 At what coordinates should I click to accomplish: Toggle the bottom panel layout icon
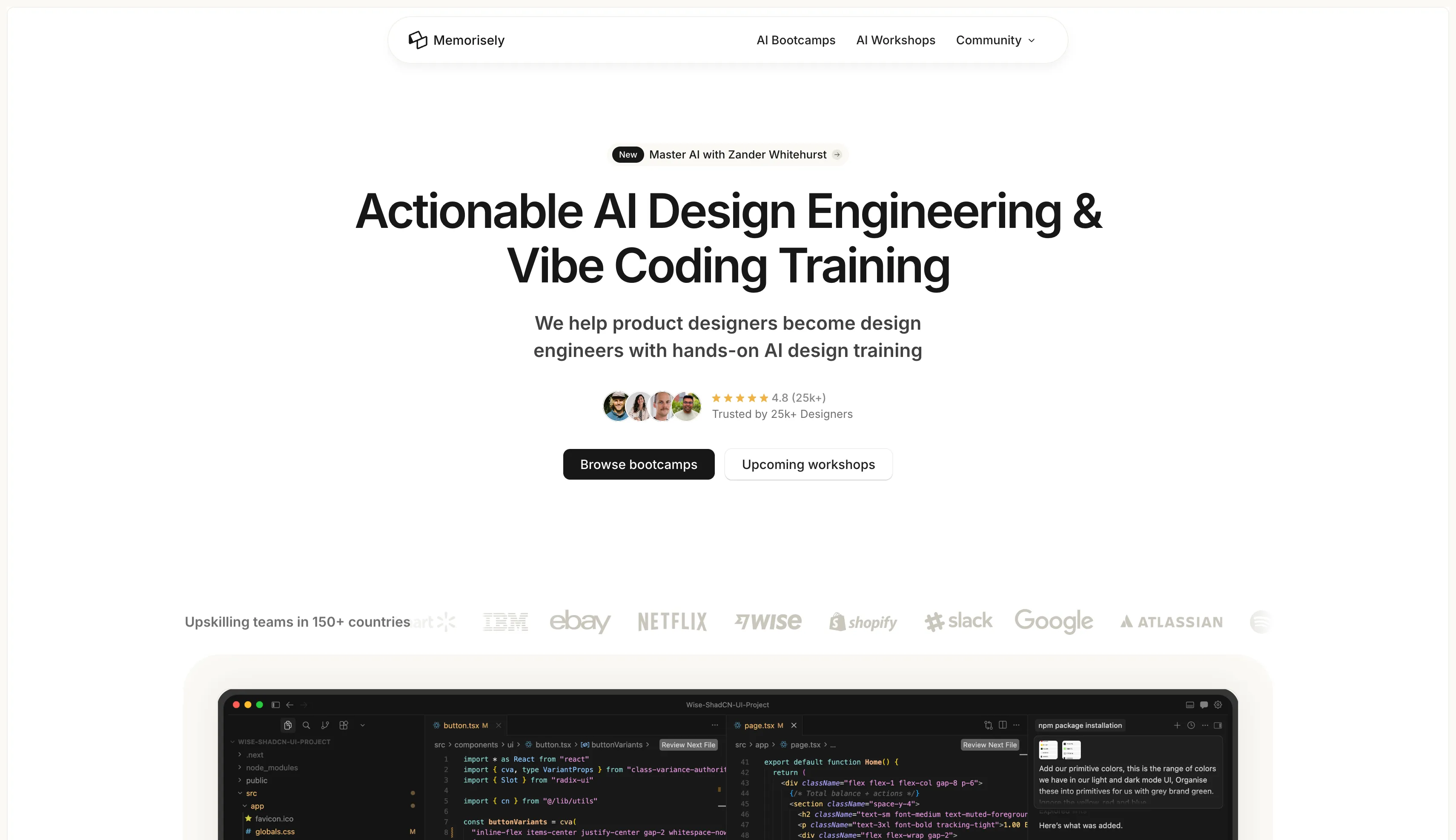(x=1189, y=705)
